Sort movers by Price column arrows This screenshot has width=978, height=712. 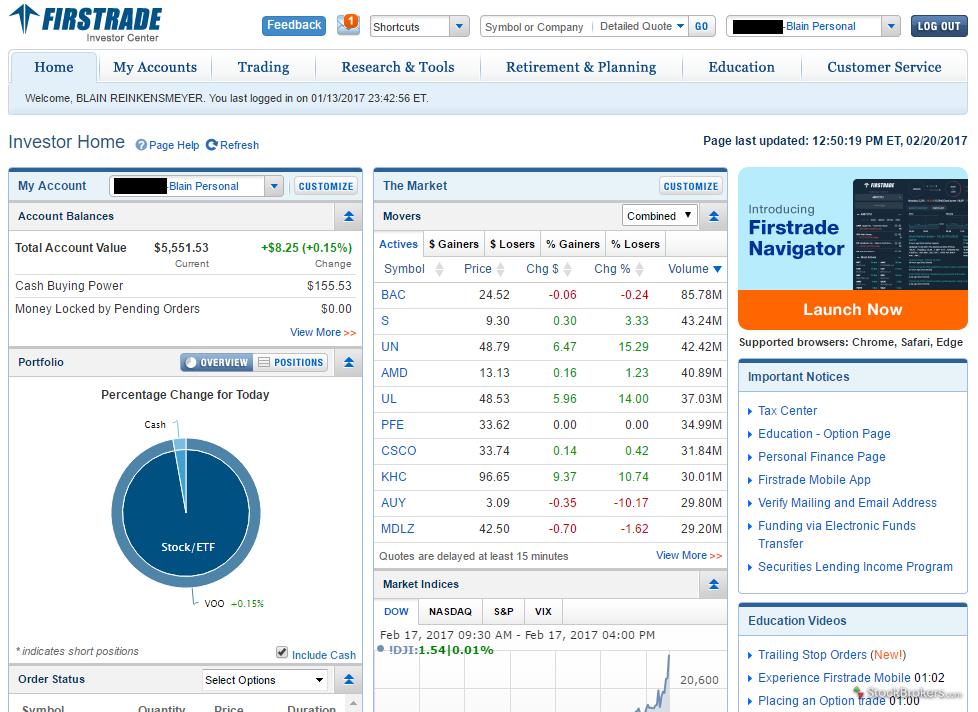click(x=500, y=269)
